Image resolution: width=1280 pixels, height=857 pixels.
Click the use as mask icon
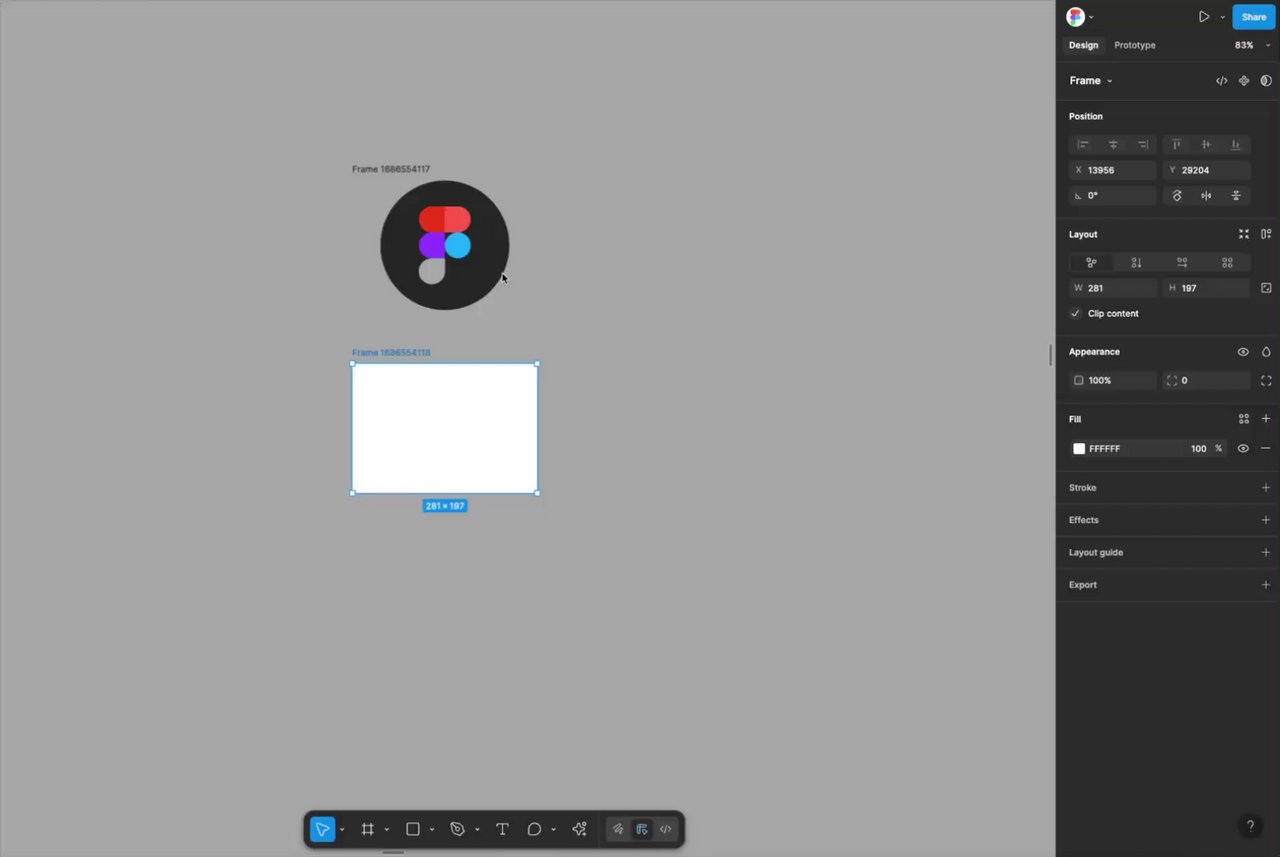(x=1266, y=81)
